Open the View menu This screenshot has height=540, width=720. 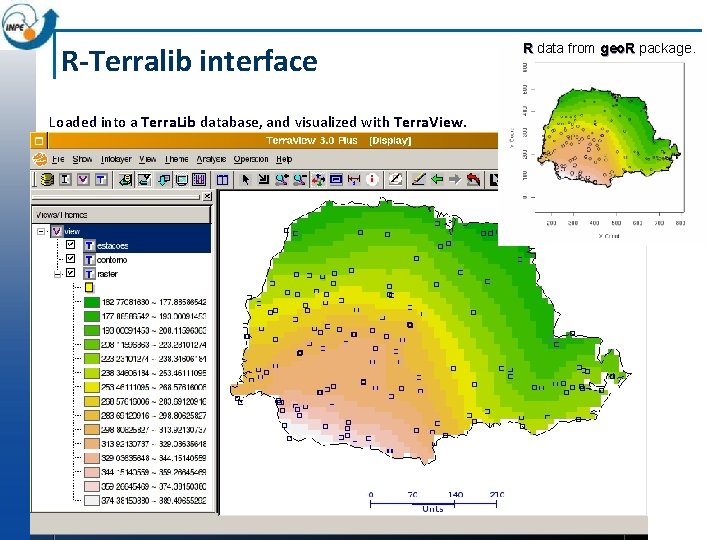click(x=147, y=159)
